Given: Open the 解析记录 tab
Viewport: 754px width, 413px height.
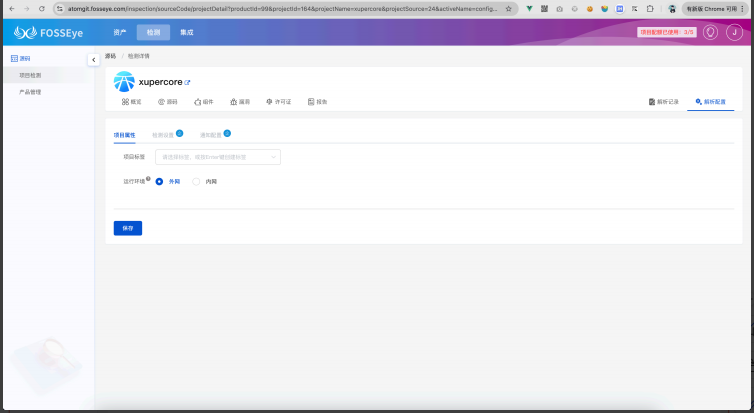Looking at the screenshot, I should [664, 101].
